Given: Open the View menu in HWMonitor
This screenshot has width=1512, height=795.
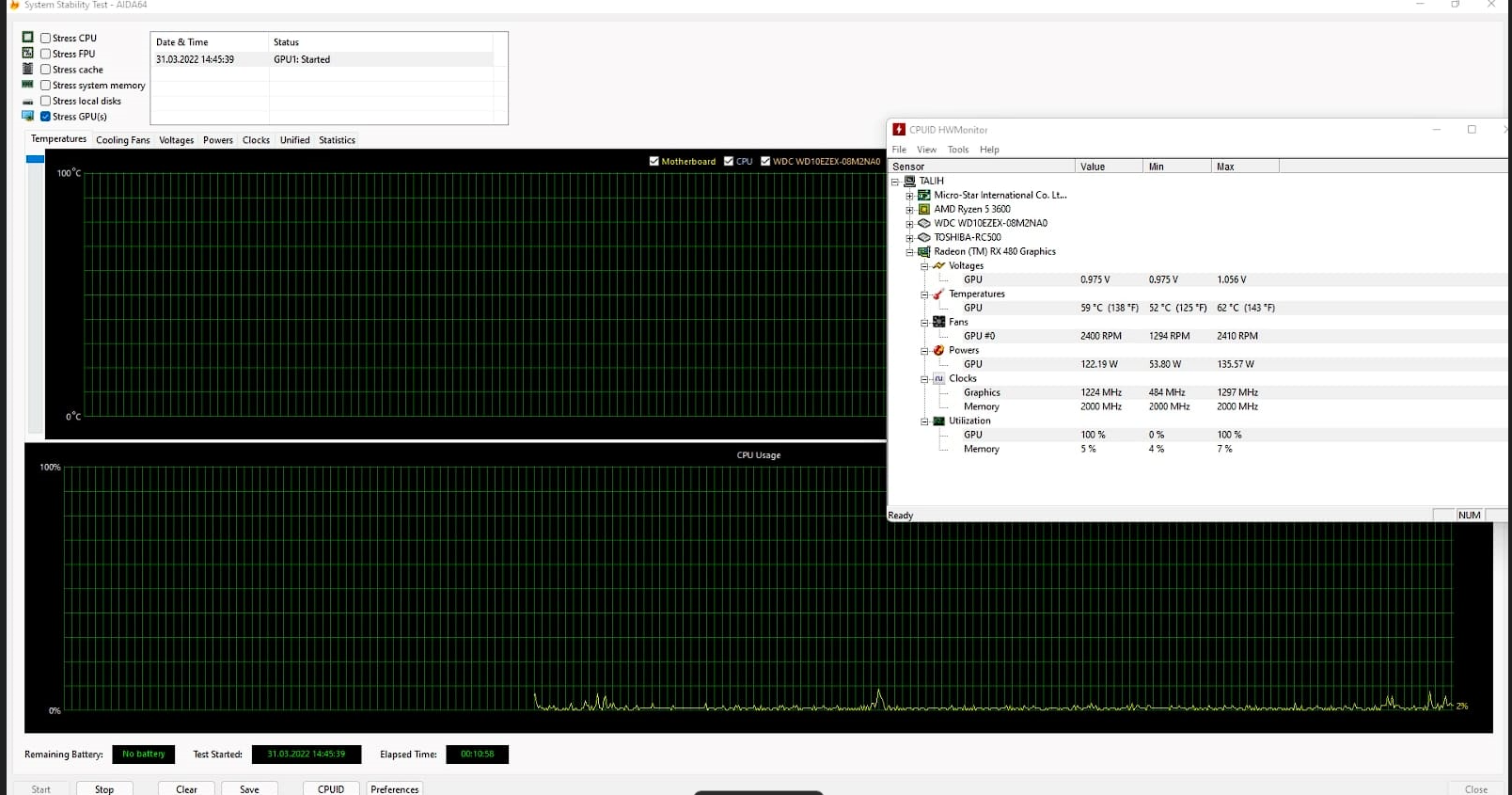Looking at the screenshot, I should coord(926,150).
